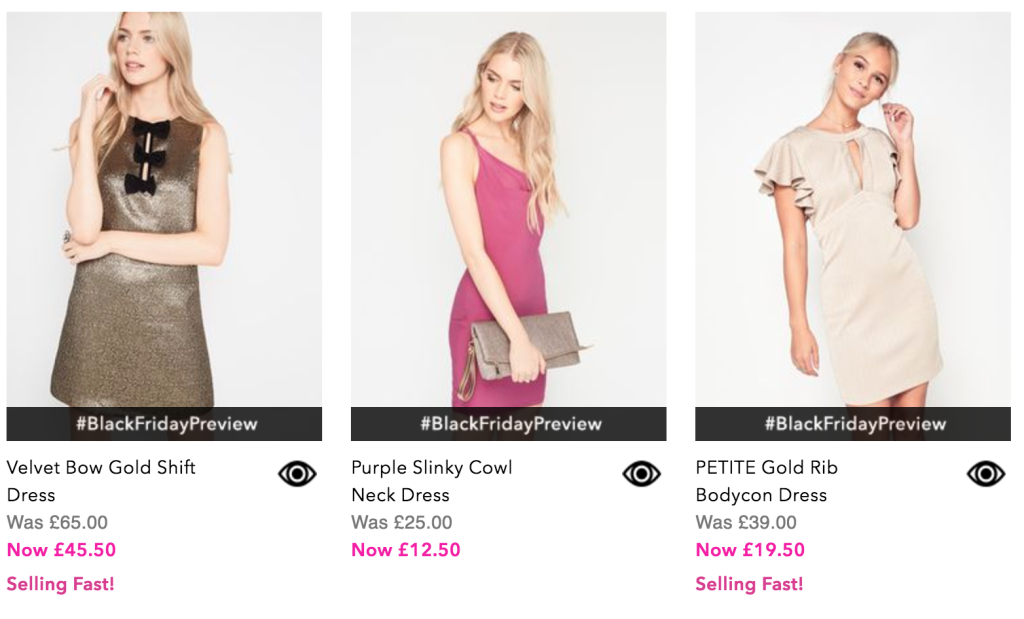Click quick view eye for Velvet Bow dress
Screen dimensions: 1024x619
(297, 473)
